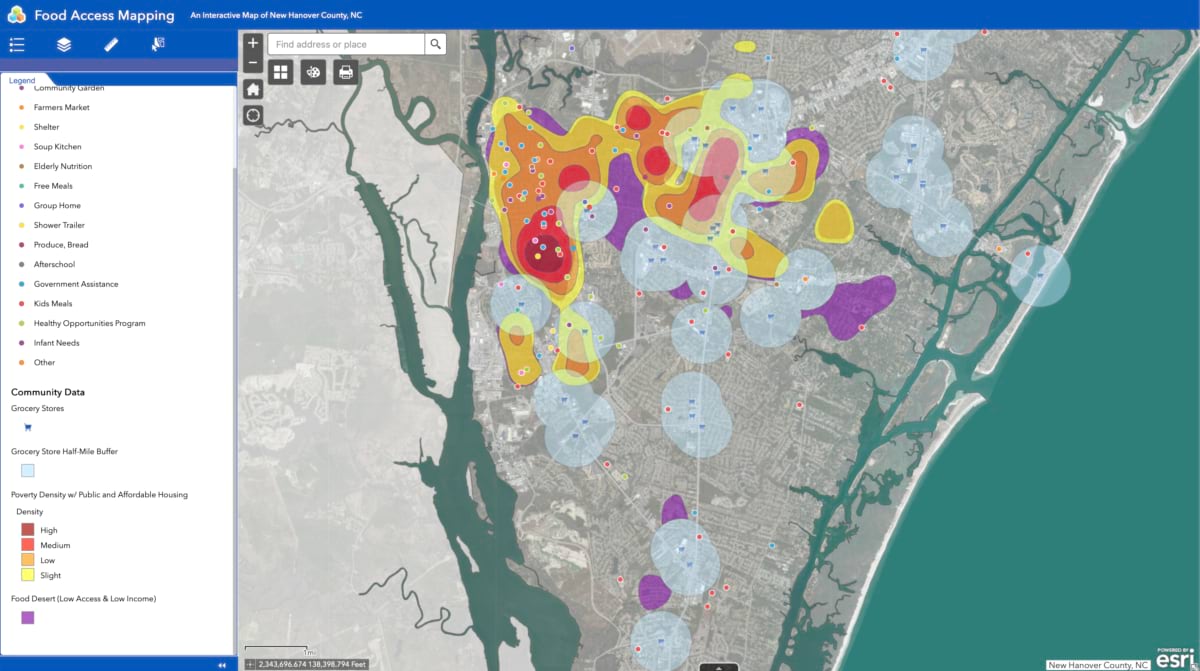Click the Low density orange swatch
Viewport: 1200px width, 671px height.
coord(28,560)
